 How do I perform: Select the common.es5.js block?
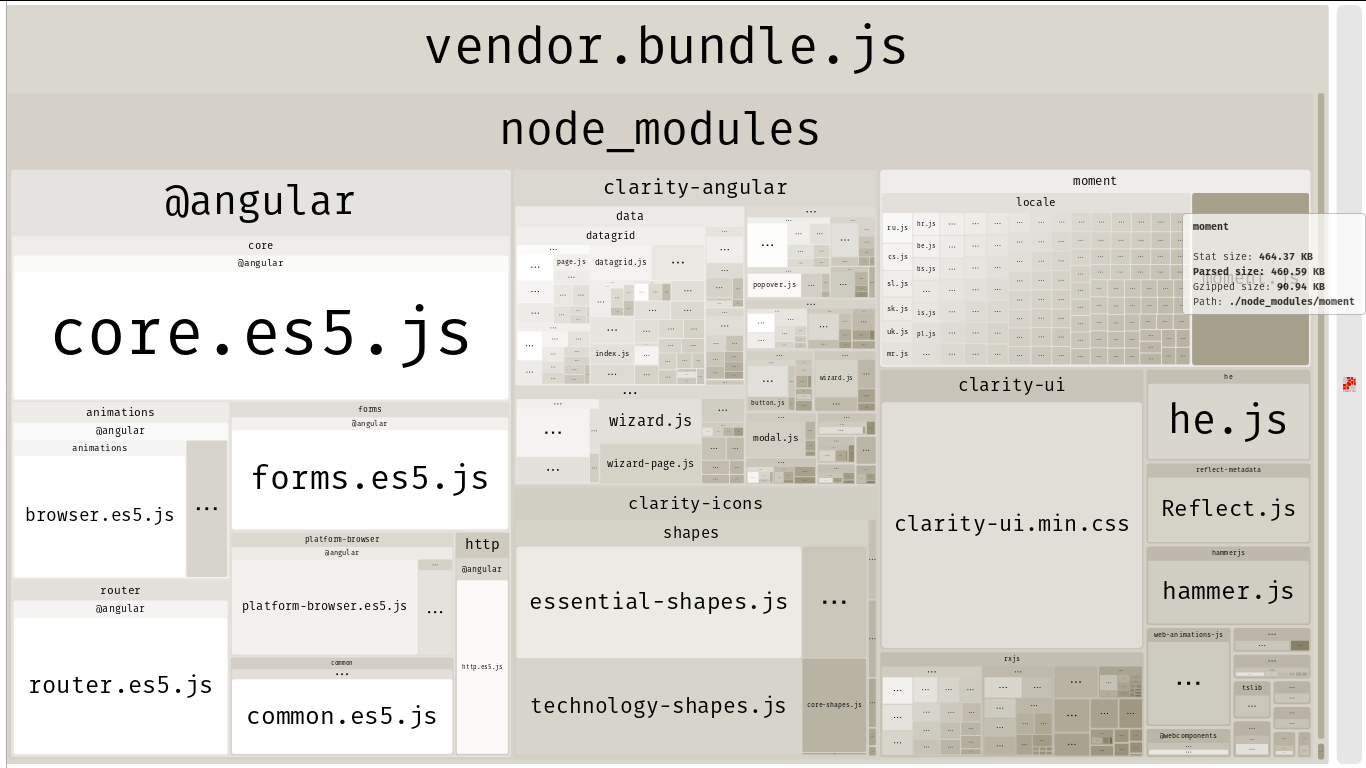pos(342,716)
